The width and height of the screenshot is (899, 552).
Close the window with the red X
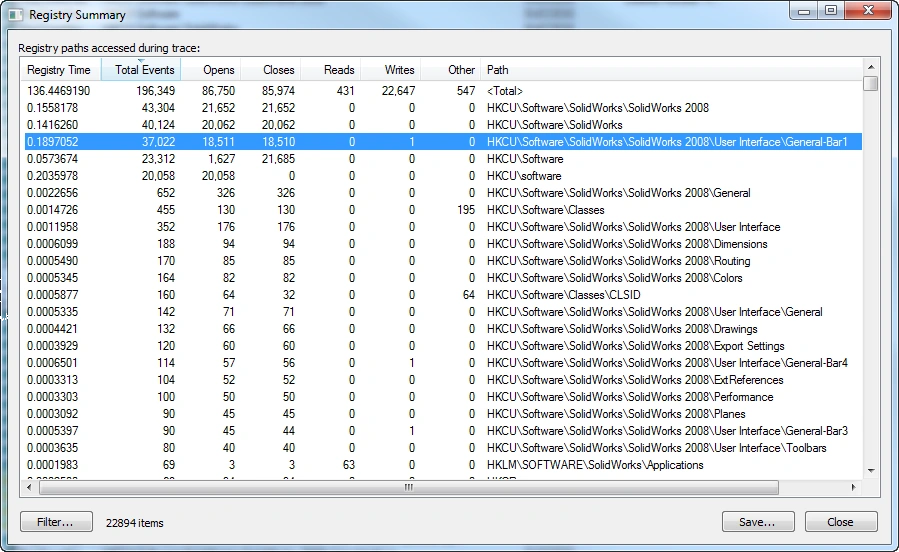click(868, 11)
